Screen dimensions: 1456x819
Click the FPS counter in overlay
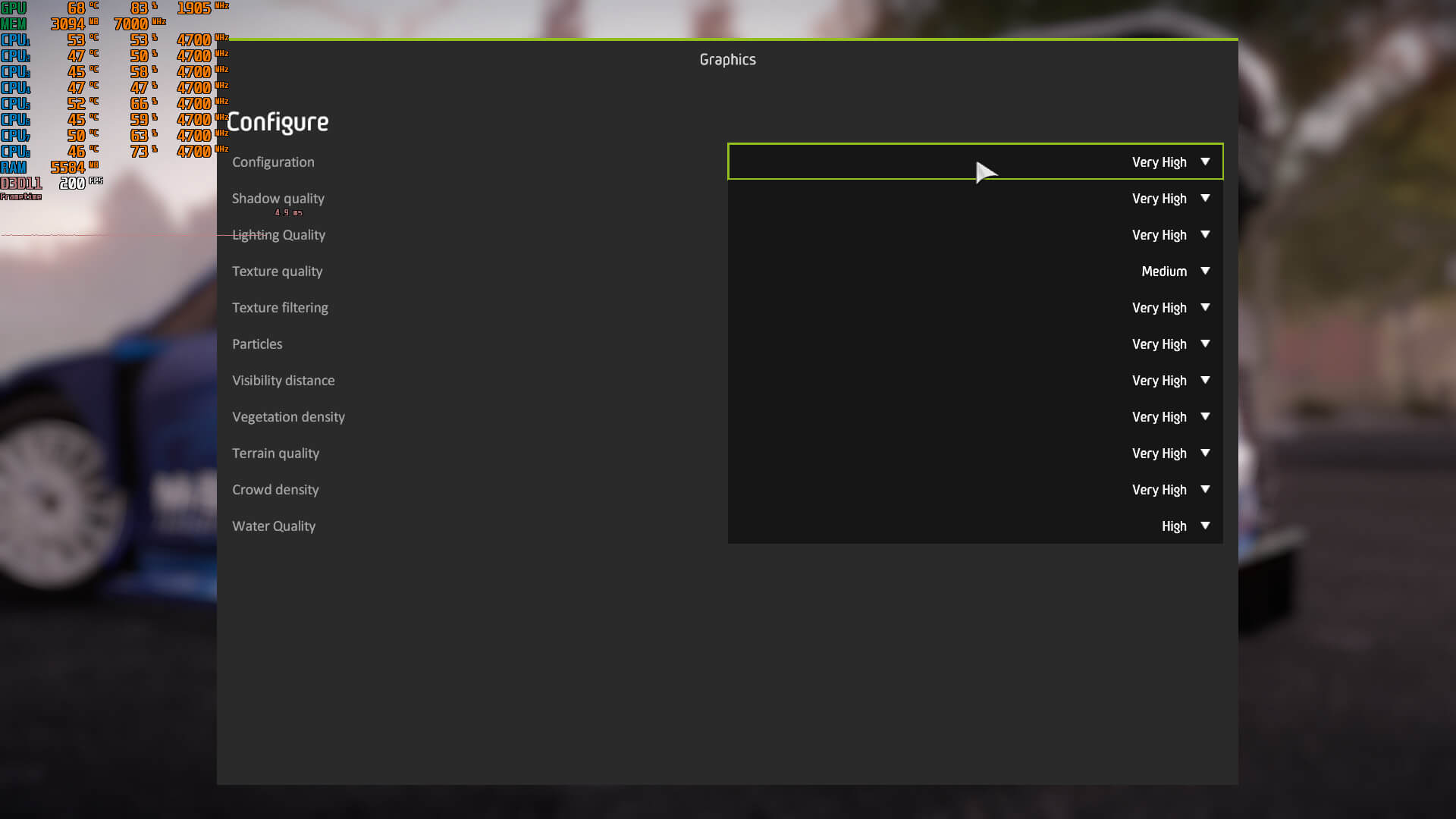pyautogui.click(x=73, y=184)
